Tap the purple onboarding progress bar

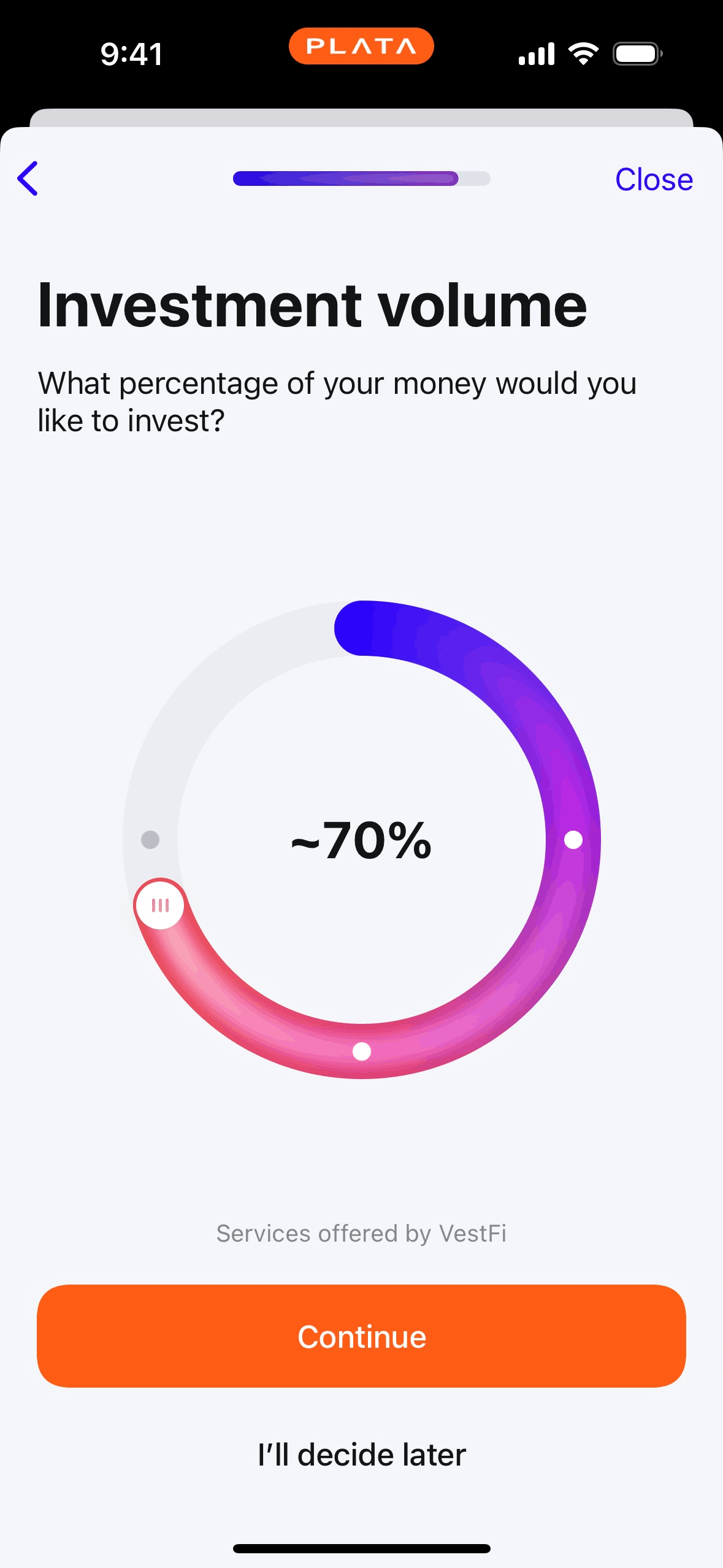click(x=361, y=179)
